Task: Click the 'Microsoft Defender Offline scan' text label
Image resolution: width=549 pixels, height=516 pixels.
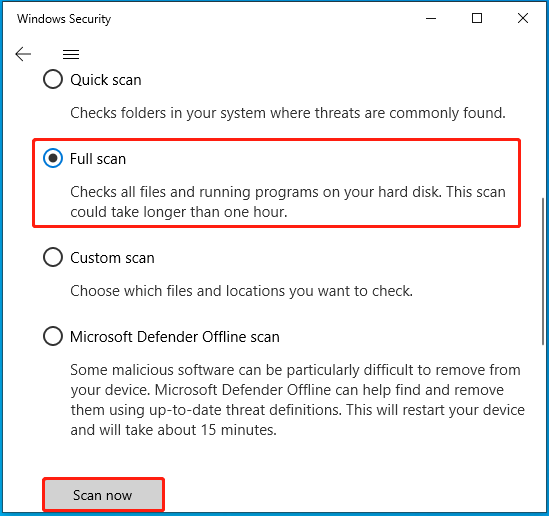Action: click(x=175, y=337)
